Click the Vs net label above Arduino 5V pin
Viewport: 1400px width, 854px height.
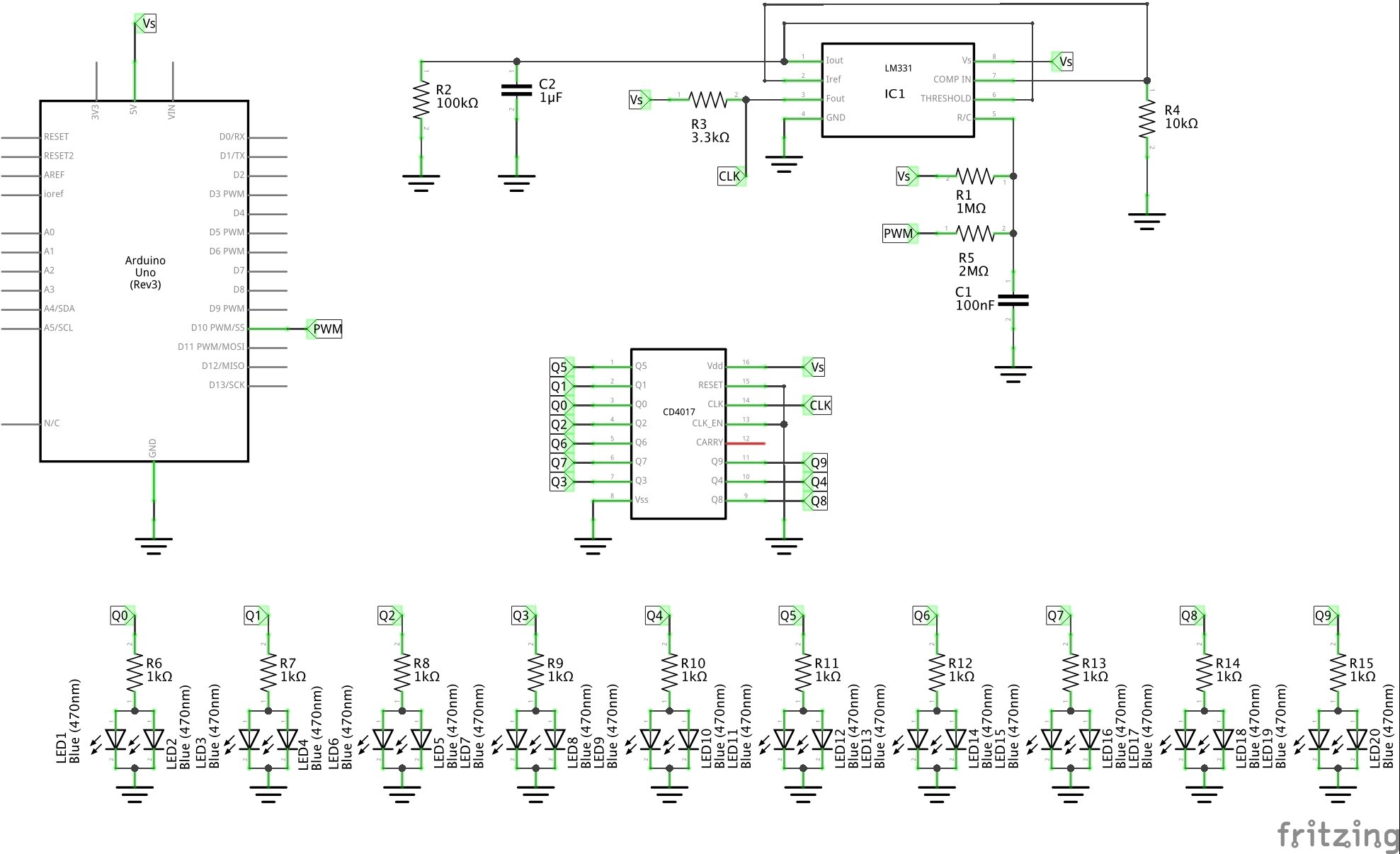coord(146,23)
